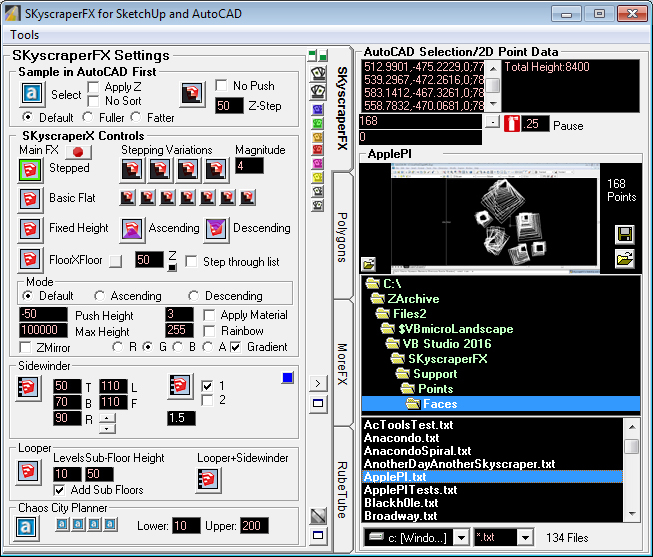
Task: Uncheck Add Sub Floors checkbox
Action: (x=60, y=490)
